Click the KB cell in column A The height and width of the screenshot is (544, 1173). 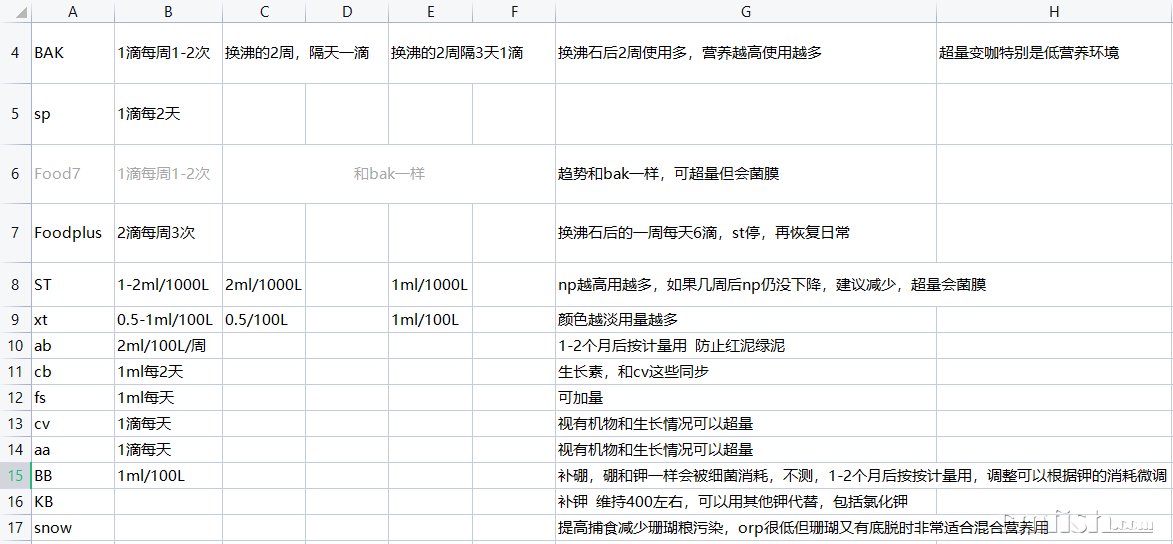pos(72,501)
